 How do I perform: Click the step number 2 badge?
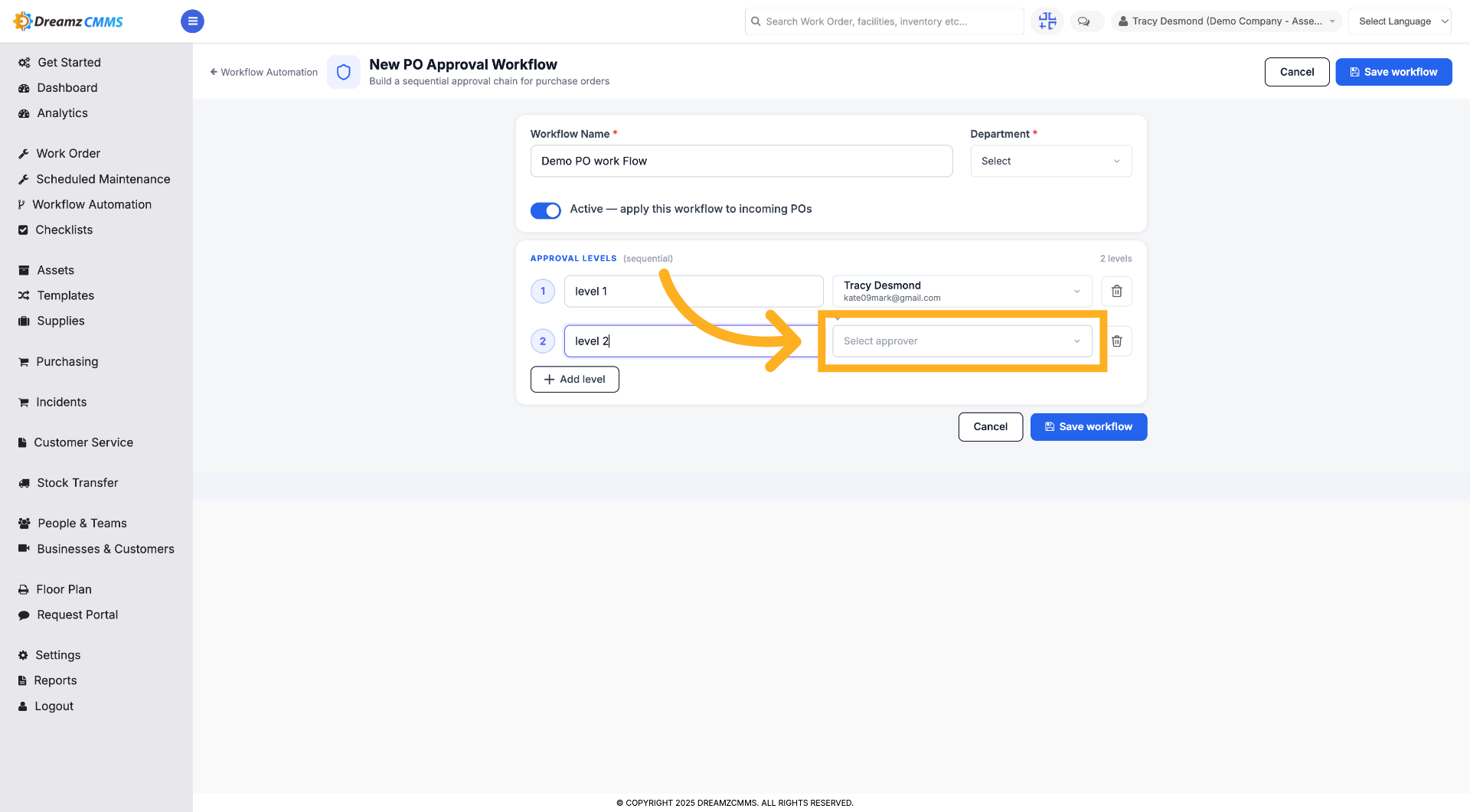coord(543,341)
